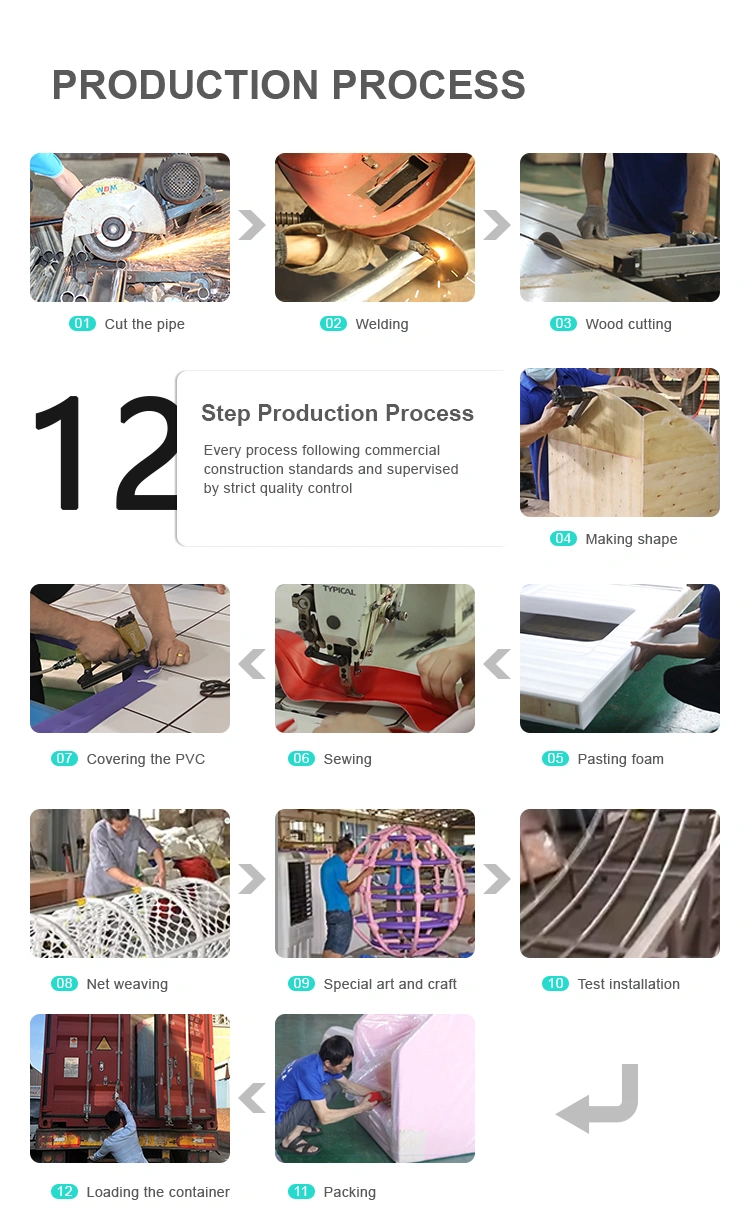Screen dimensions: 750x1229
Task: Click the 02 Welding number badge
Action: point(333,324)
